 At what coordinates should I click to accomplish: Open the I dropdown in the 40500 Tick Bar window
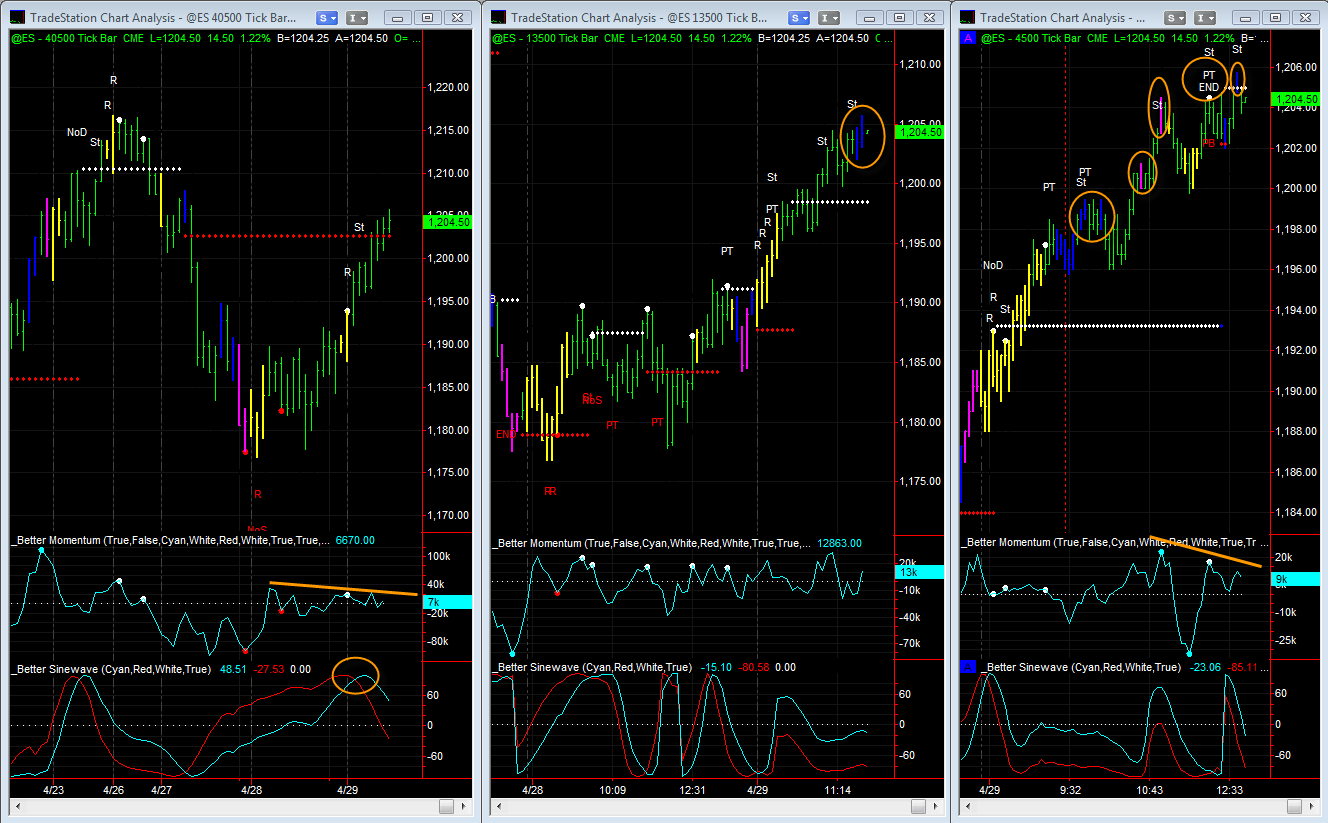(x=357, y=18)
